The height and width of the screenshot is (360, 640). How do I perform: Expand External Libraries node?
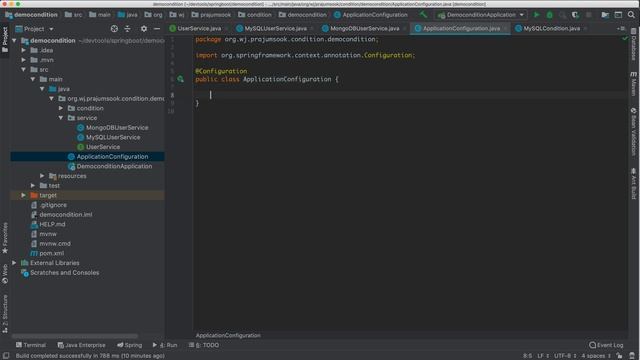[14, 263]
